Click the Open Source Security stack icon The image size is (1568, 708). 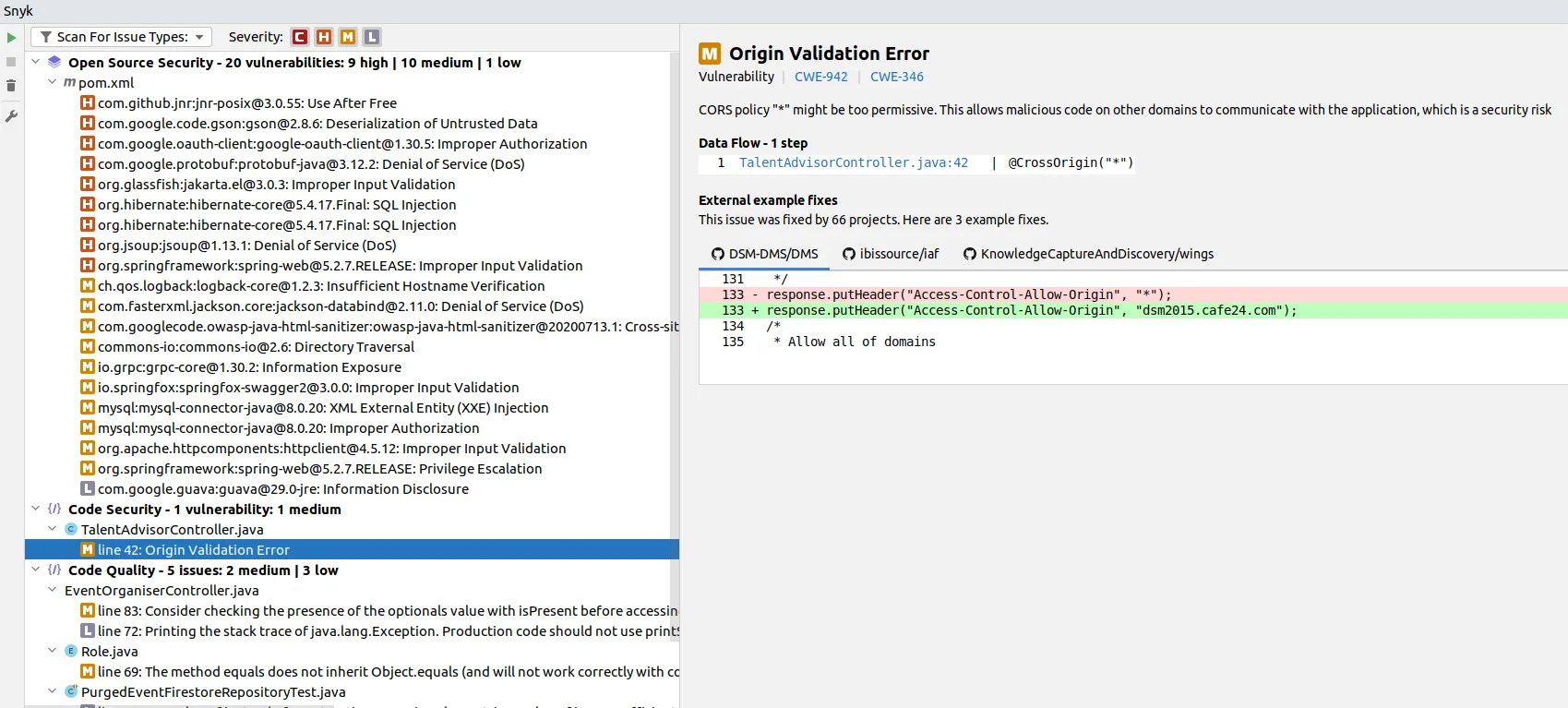54,62
